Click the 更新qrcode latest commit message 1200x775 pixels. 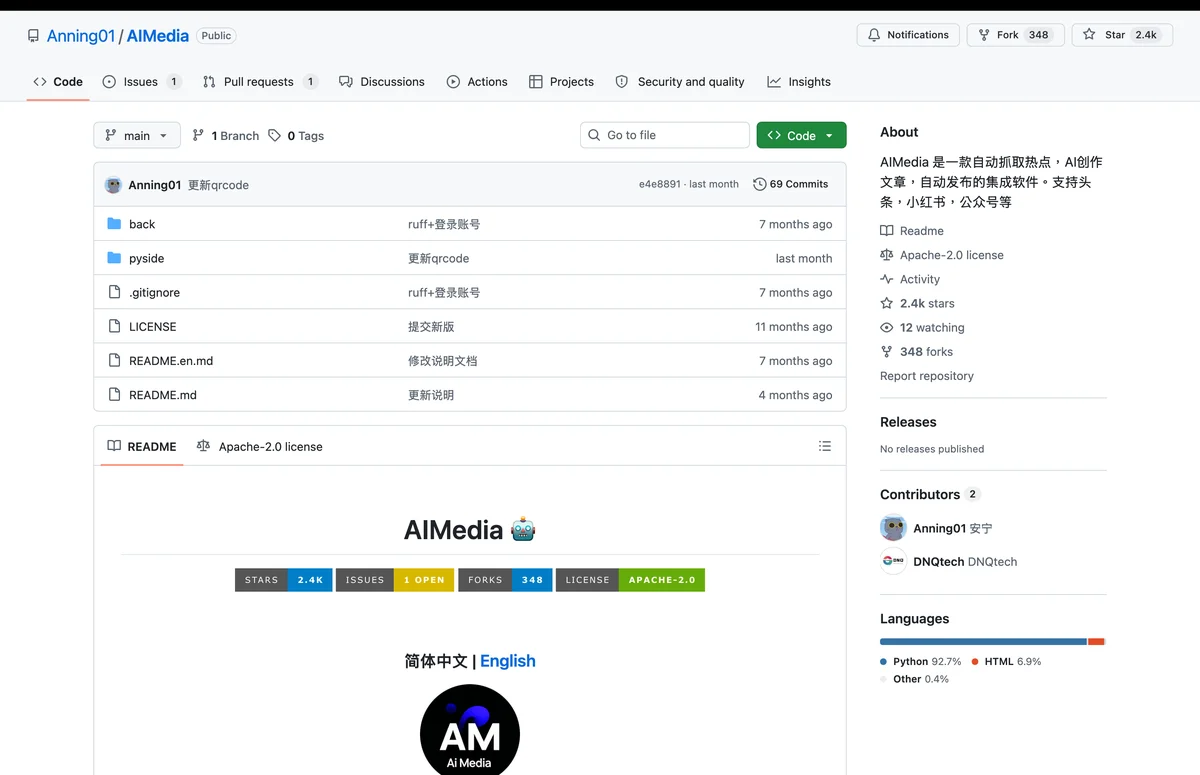218,185
